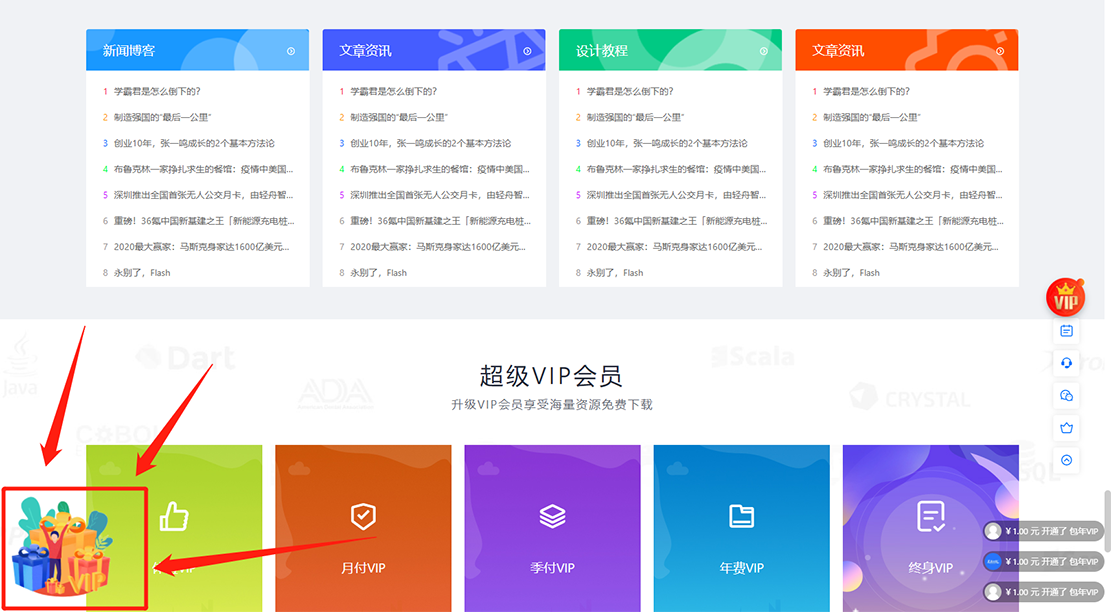This screenshot has width=1111, height=612.
Task: Open the daily check-in calendar icon
Action: (x=1066, y=331)
